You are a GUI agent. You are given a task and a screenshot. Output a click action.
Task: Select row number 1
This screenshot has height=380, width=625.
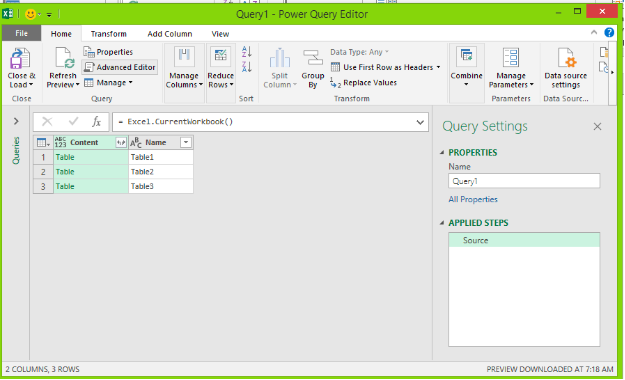(43, 157)
